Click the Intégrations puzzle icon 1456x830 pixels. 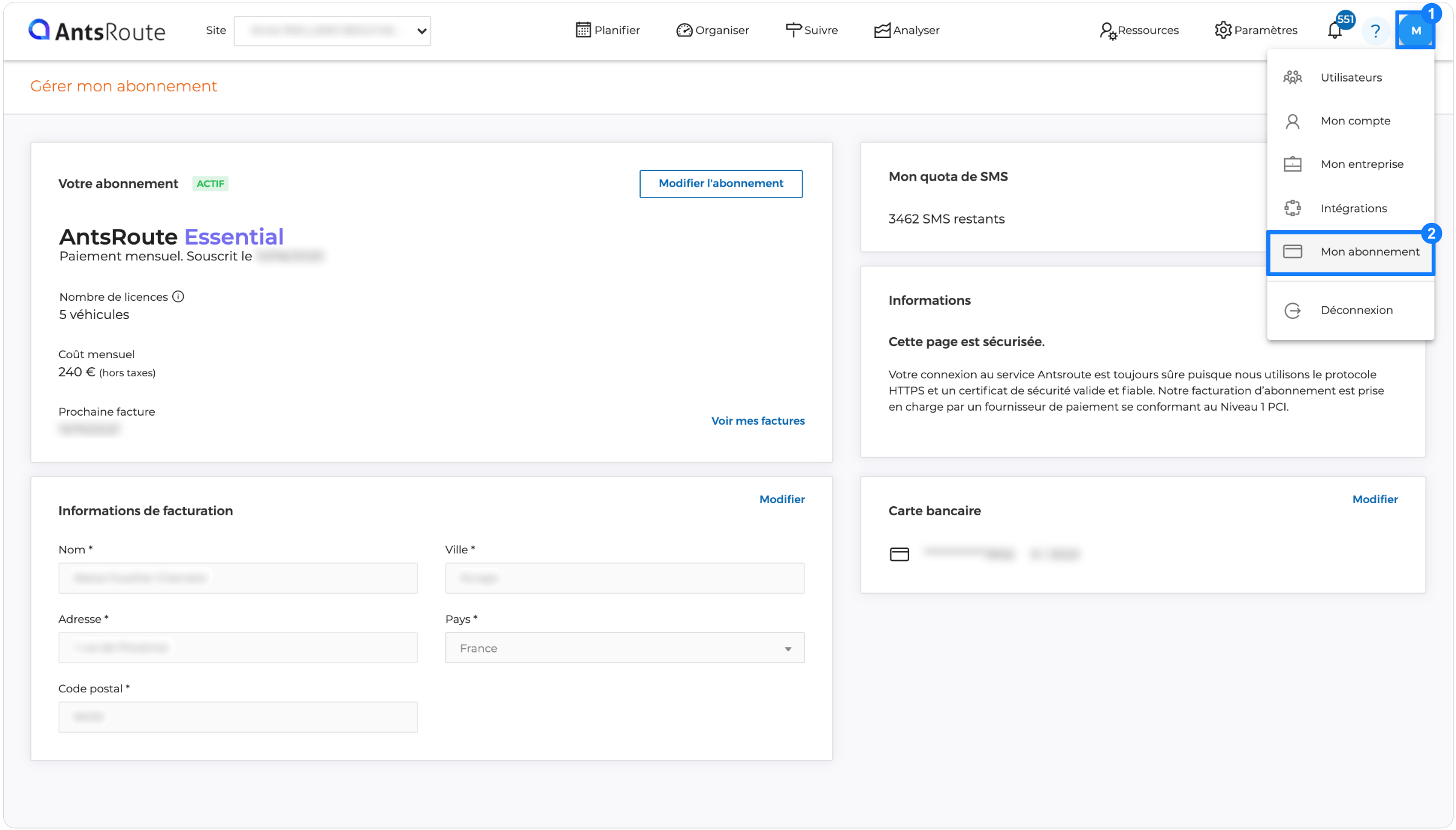point(1292,208)
